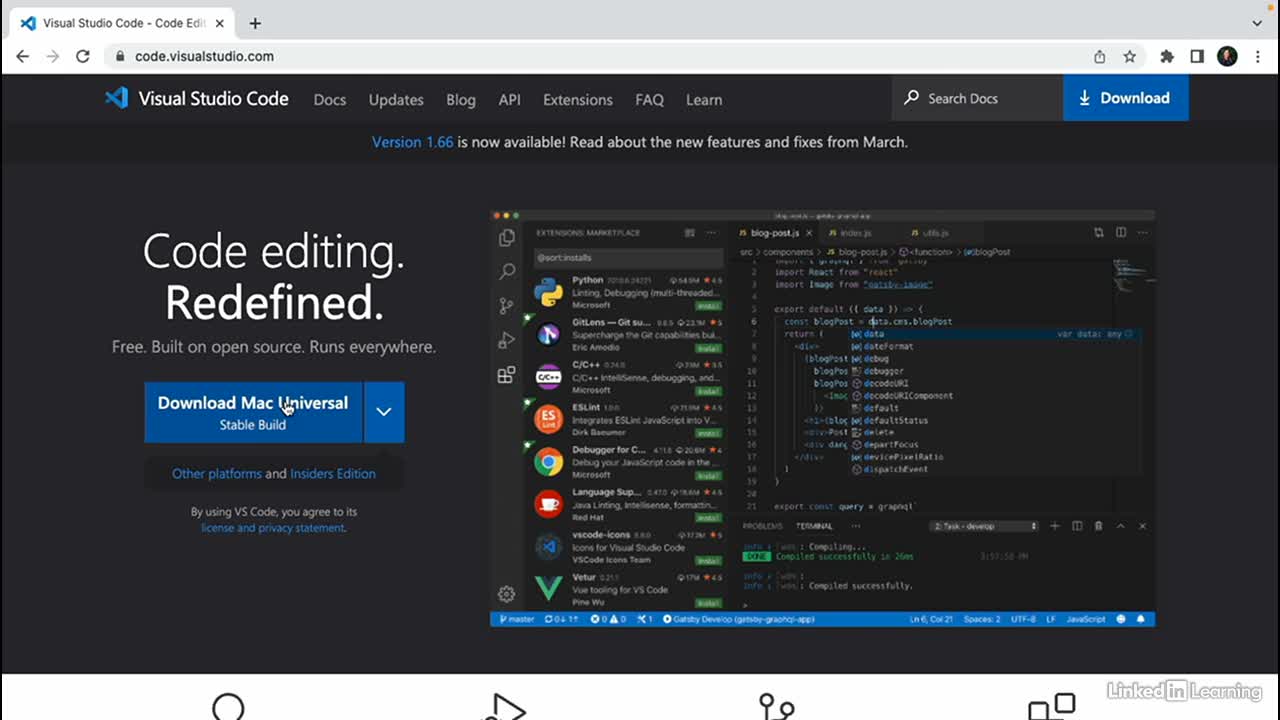The height and width of the screenshot is (720, 1280).
Task: Open the share icon in the address bar
Action: coord(1100,57)
